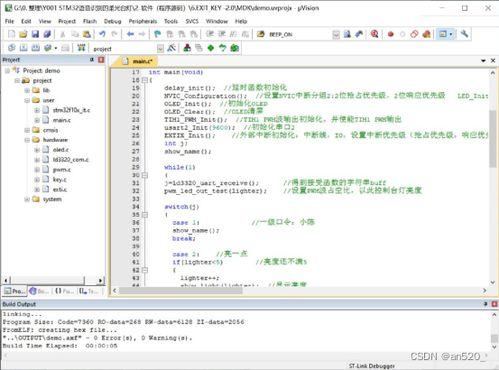Select pwm.c in project tree
Screen dimensions: 499x370
[x=62, y=170]
